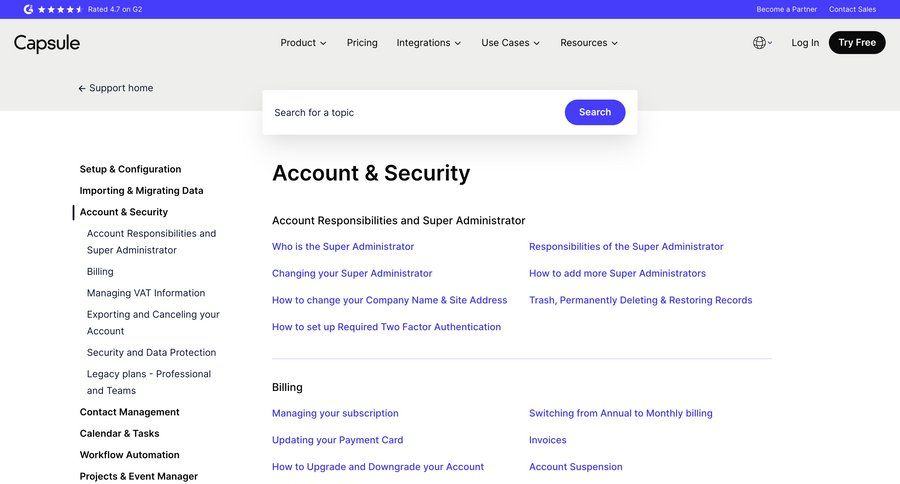Viewport: 900px width, 484px height.
Task: Click the Capsule logo
Action: (x=47, y=43)
